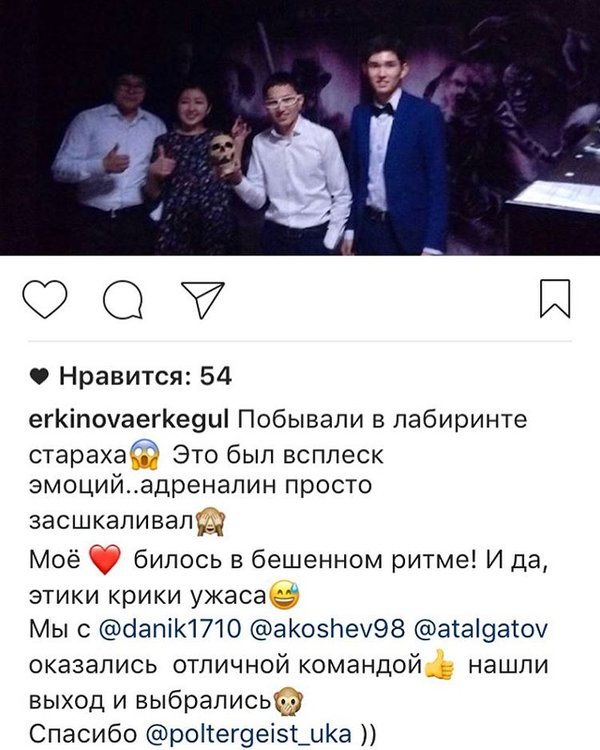600x750 pixels.
Task: View the list of 54 likes
Action: coord(145,376)
